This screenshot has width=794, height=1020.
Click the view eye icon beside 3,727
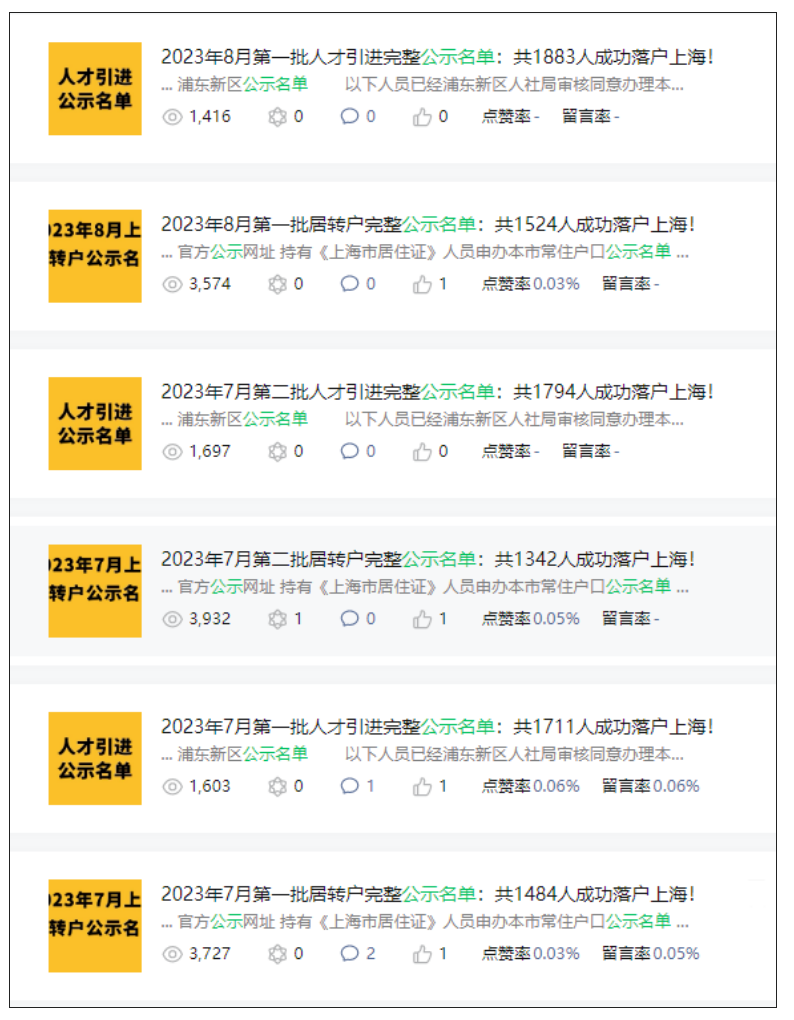[x=172, y=954]
